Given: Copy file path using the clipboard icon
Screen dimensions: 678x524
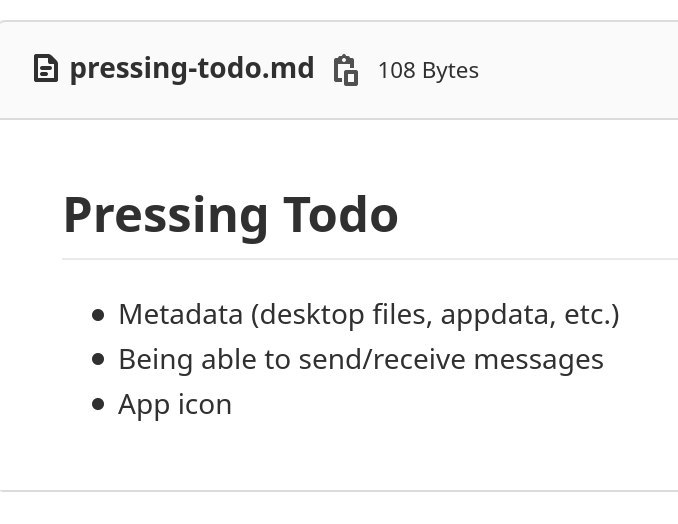Looking at the screenshot, I should (345, 70).
